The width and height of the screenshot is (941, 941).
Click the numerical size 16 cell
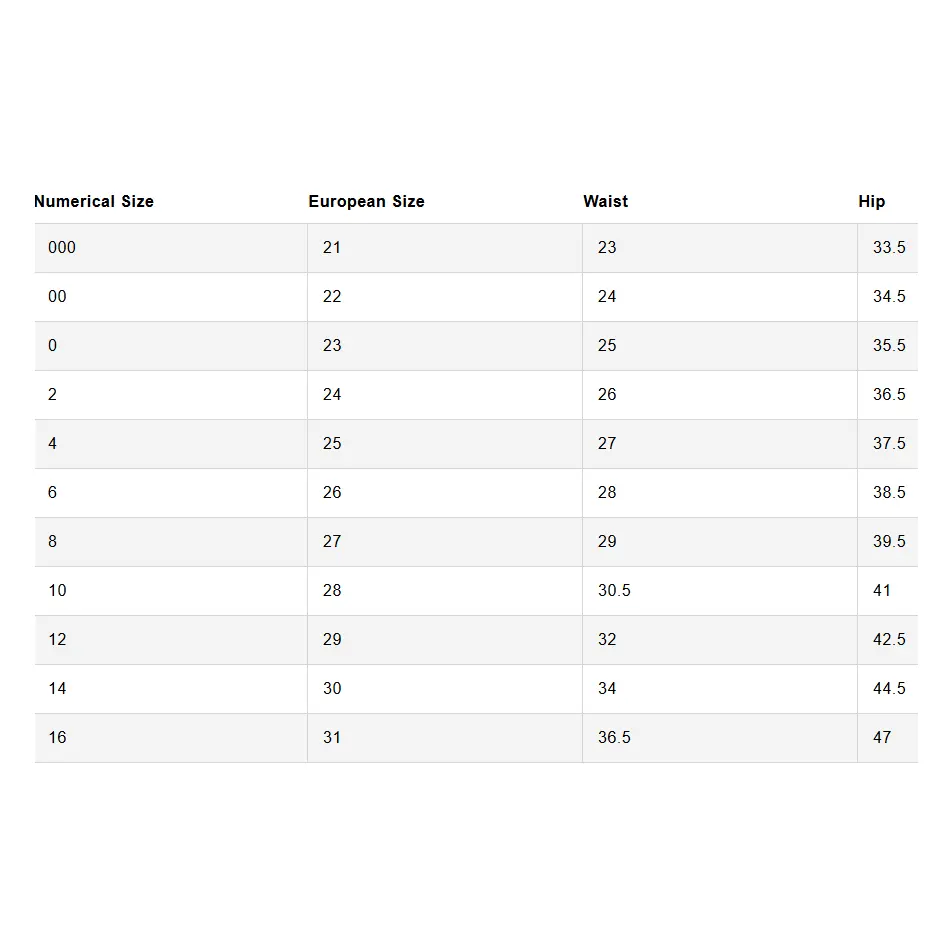click(x=58, y=737)
